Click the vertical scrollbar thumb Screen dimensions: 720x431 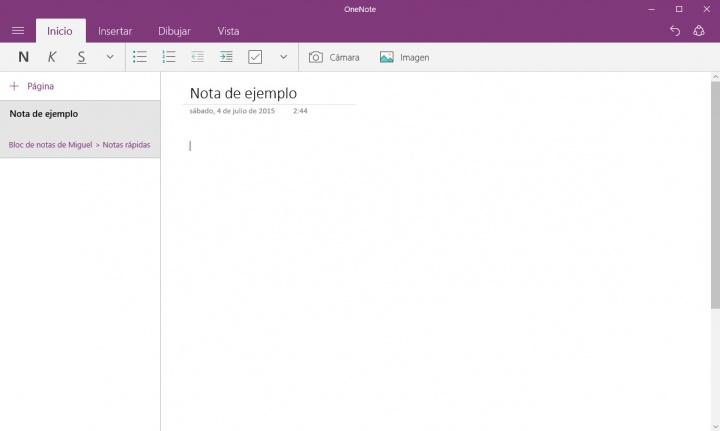coord(715,195)
